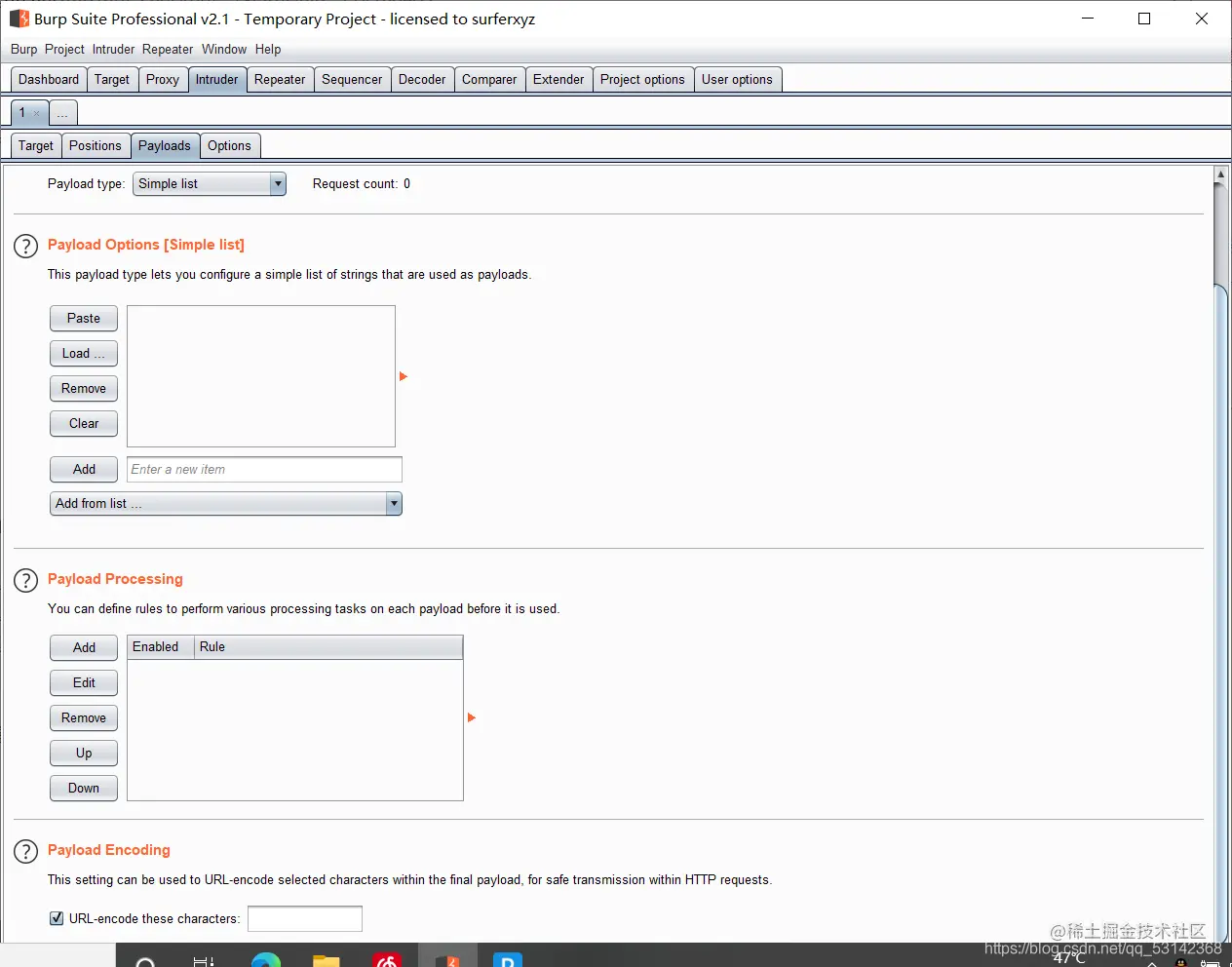Open help for Payload Options section
1232x967 pixels.
[25, 246]
